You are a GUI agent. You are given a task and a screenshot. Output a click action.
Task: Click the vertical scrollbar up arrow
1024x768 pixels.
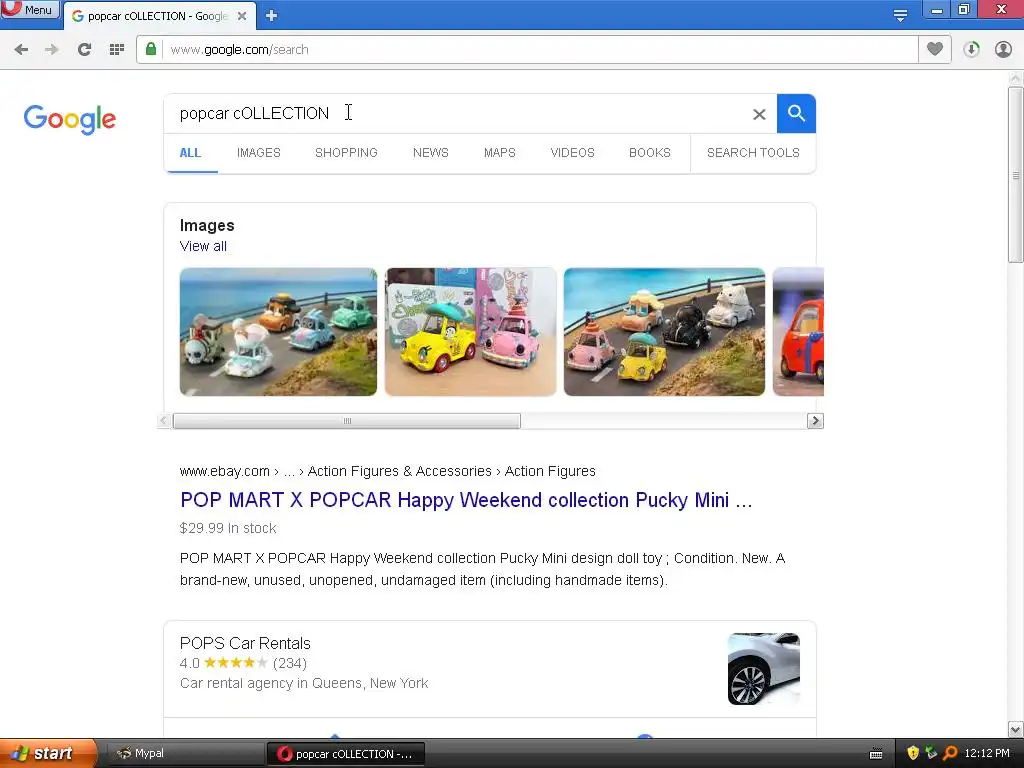click(x=1016, y=78)
